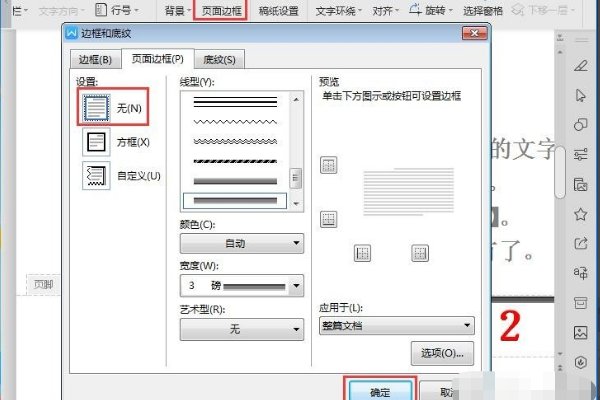This screenshot has width=600, height=400.
Task: Click the line style list scroll-down arrow
Action: 296,204
